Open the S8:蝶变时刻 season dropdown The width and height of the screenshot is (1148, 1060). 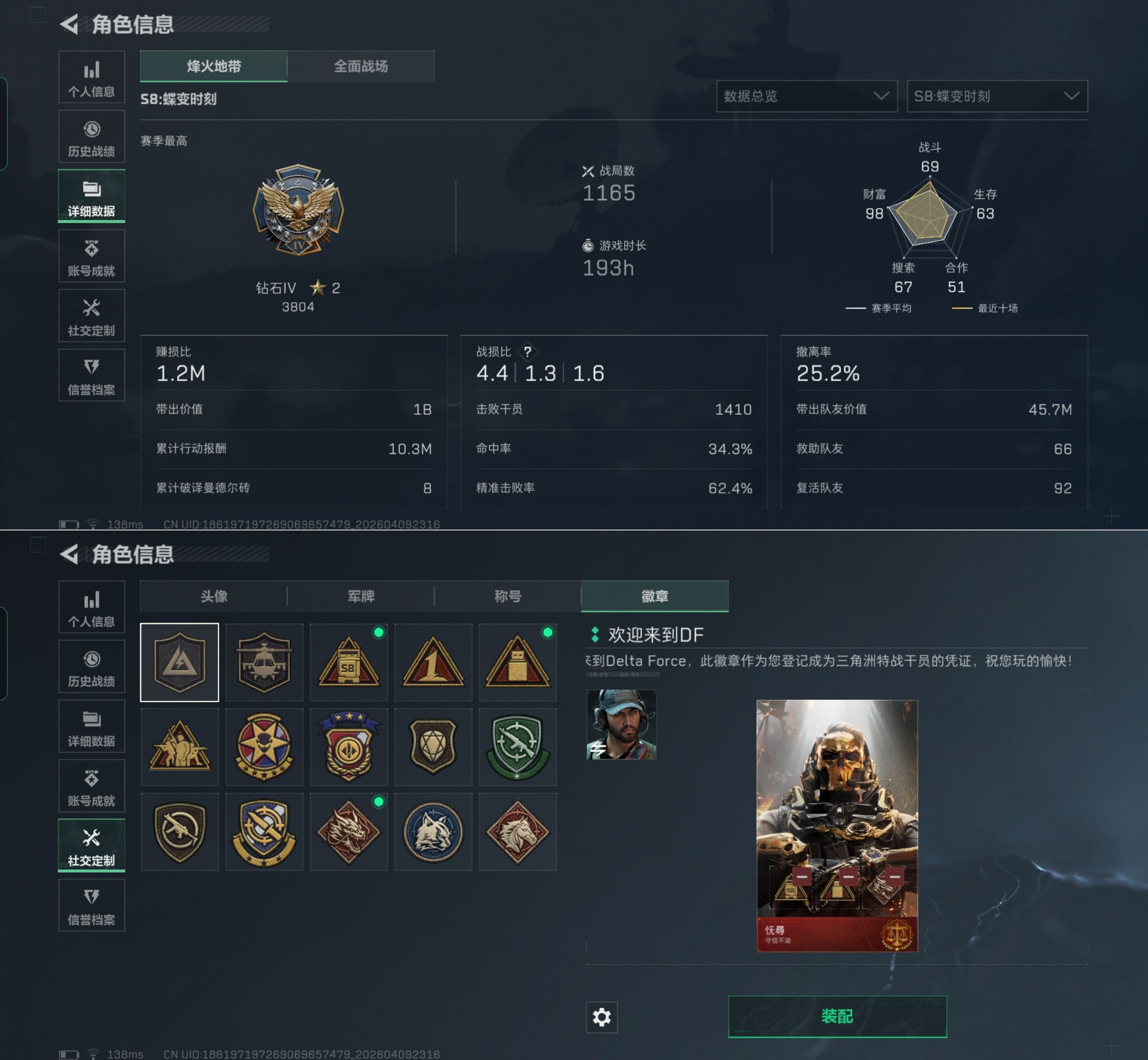(x=997, y=96)
